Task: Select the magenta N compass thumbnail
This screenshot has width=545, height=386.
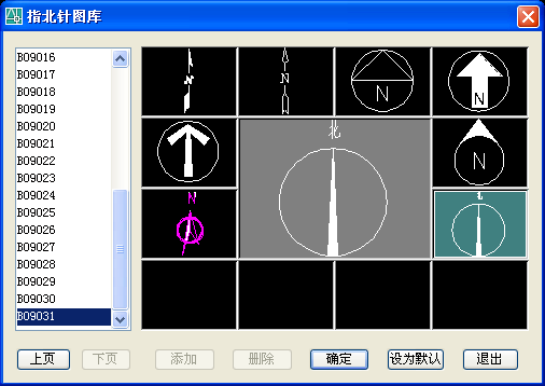Action: pos(189,224)
